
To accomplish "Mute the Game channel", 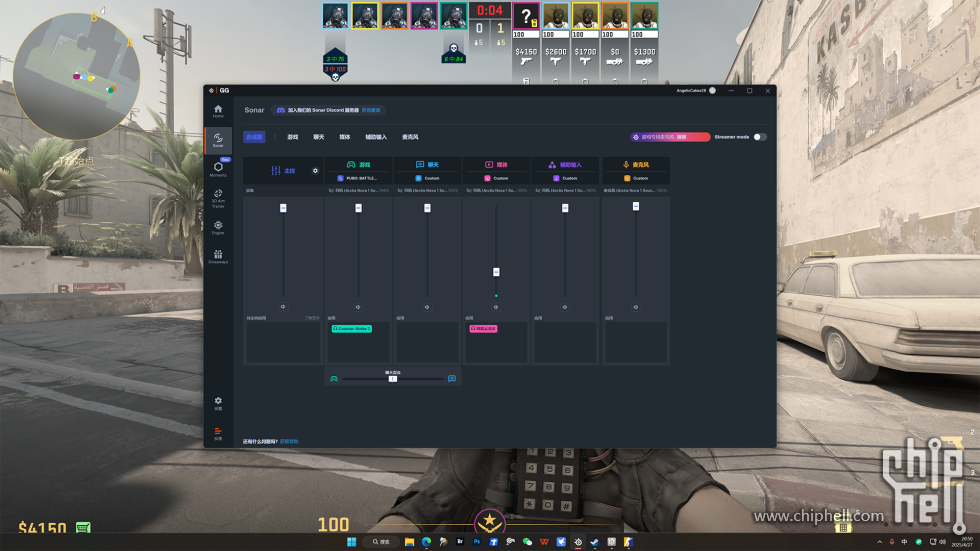I will click(358, 307).
